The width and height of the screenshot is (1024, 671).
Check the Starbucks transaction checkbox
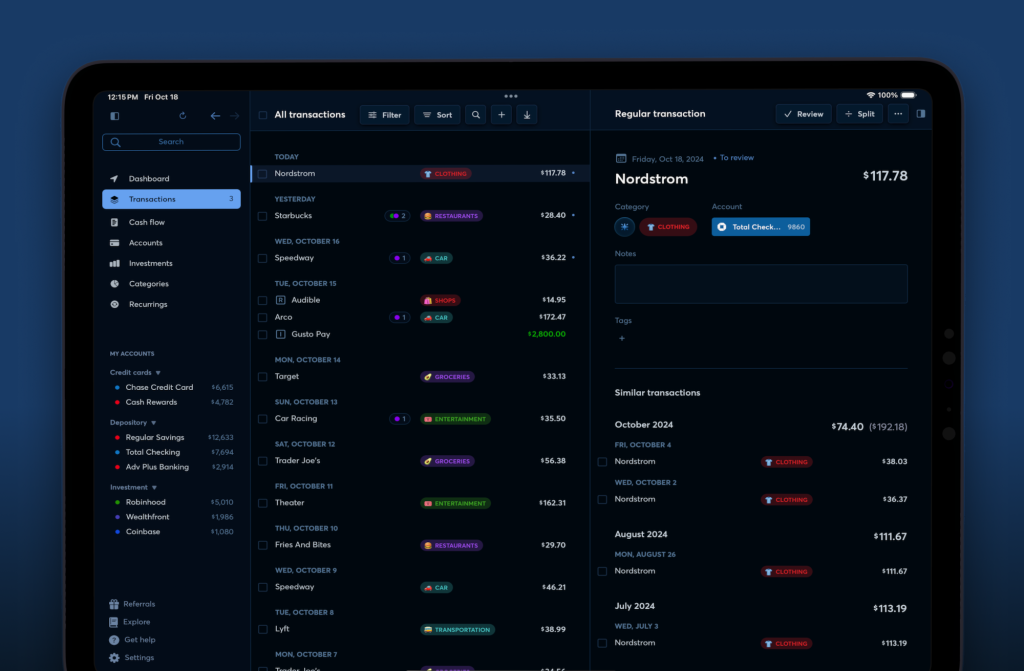pyautogui.click(x=263, y=216)
